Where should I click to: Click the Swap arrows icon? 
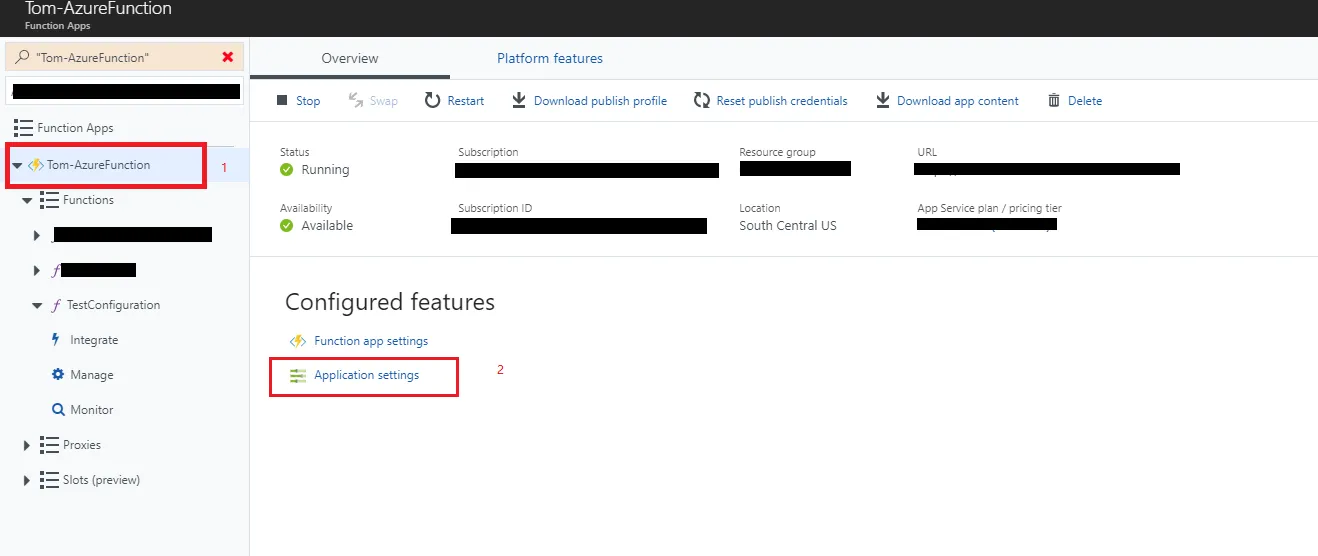coord(355,100)
